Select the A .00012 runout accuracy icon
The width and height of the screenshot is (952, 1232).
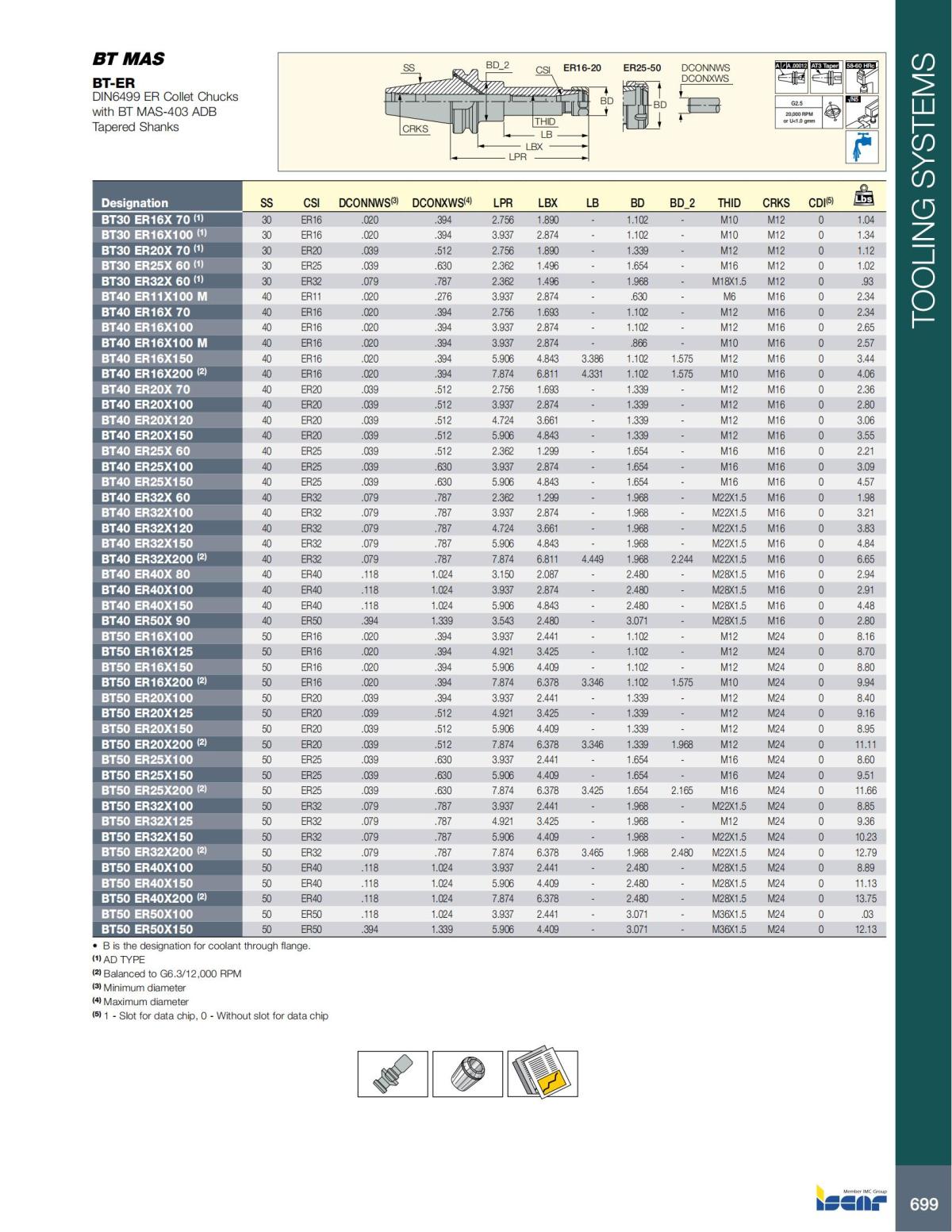click(x=791, y=77)
